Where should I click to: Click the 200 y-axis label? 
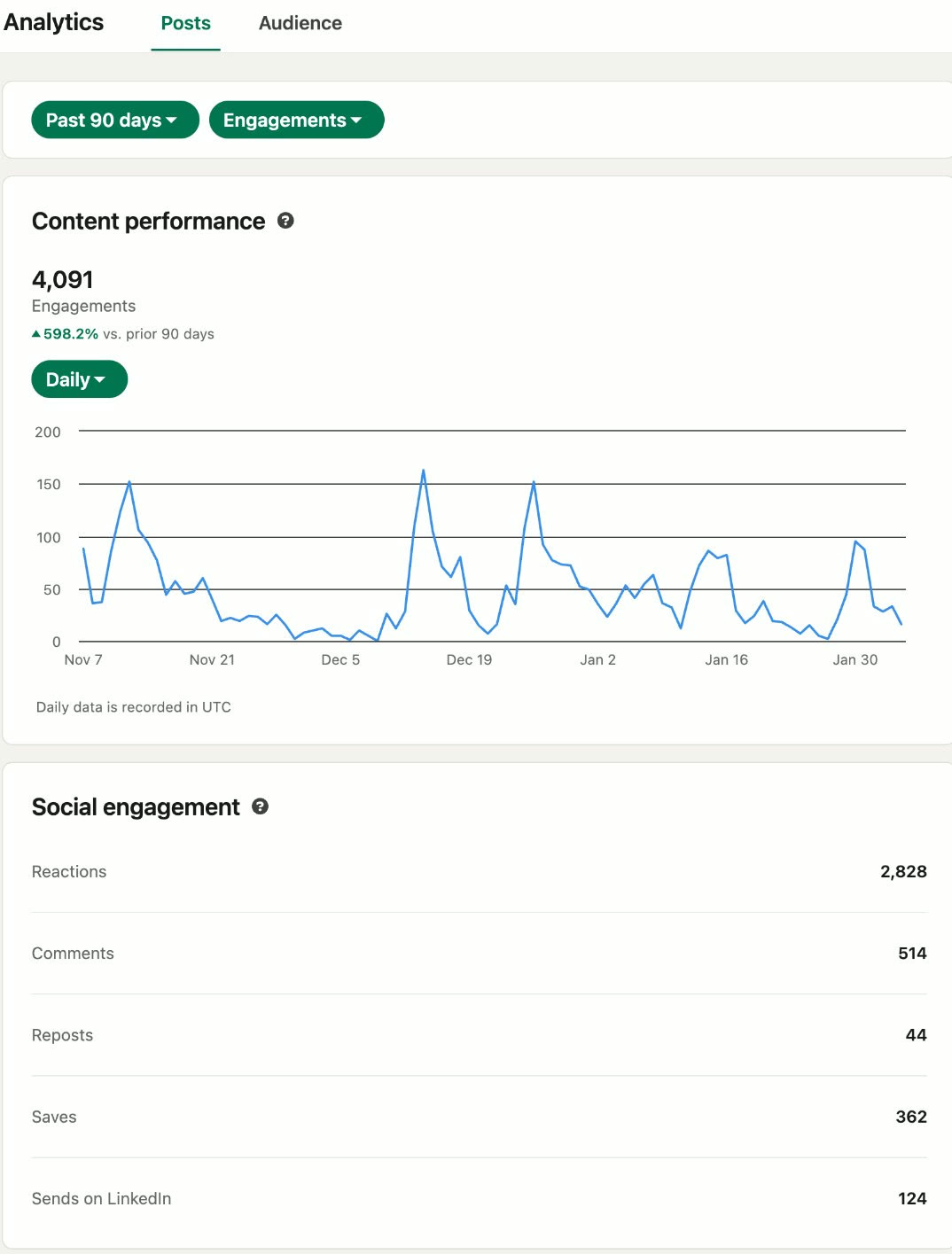click(48, 432)
